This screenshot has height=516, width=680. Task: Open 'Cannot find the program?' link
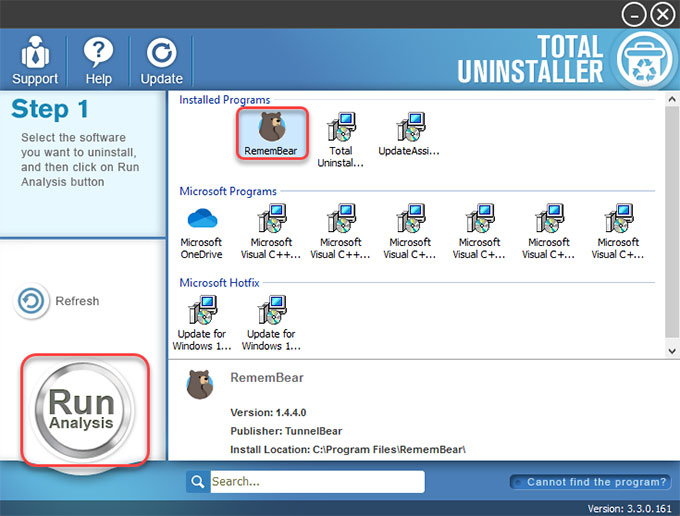pyautogui.click(x=590, y=482)
